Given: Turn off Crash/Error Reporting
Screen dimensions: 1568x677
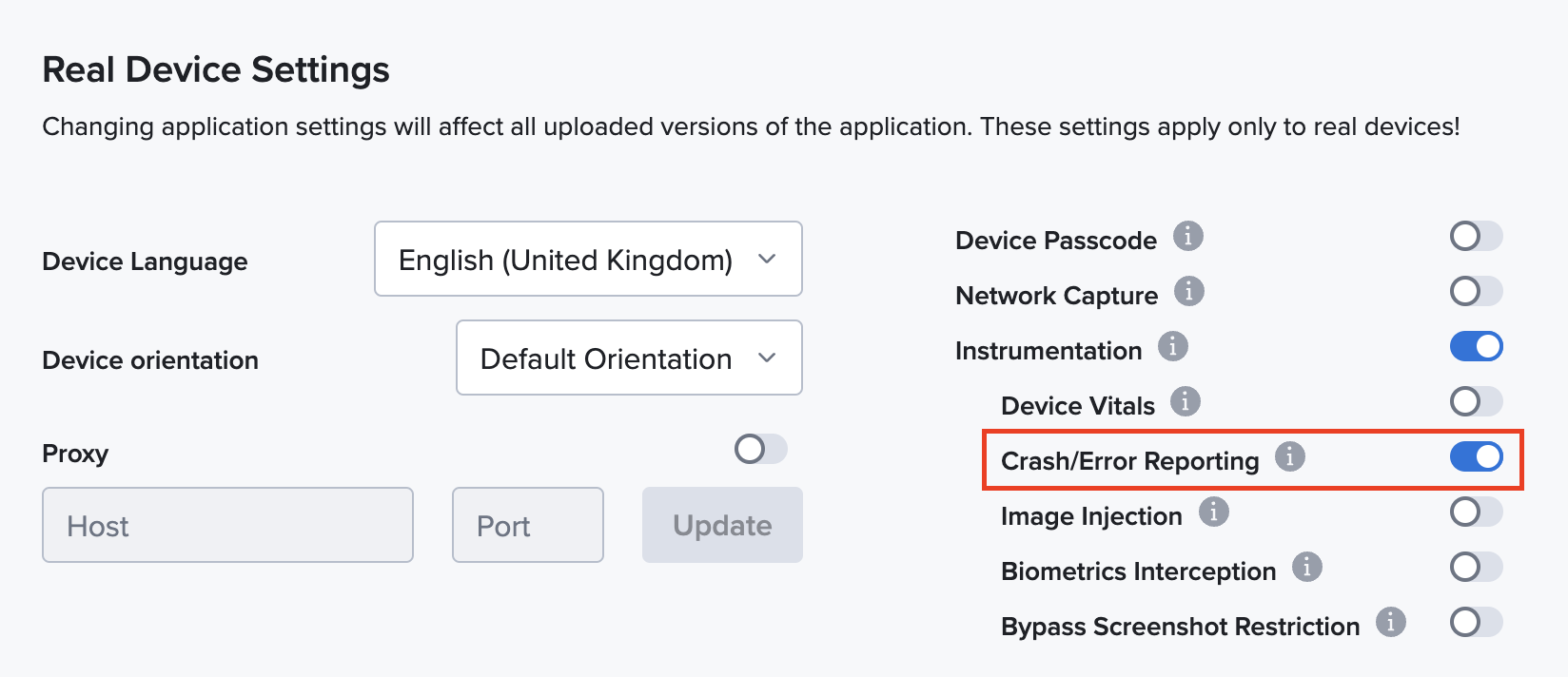Looking at the screenshot, I should point(1476,457).
